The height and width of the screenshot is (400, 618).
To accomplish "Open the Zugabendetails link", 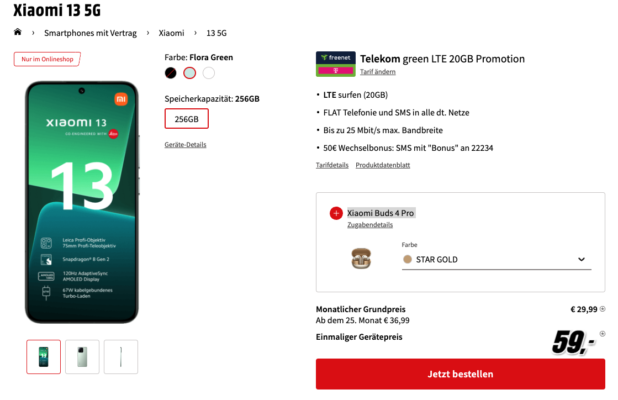I will (x=370, y=225).
